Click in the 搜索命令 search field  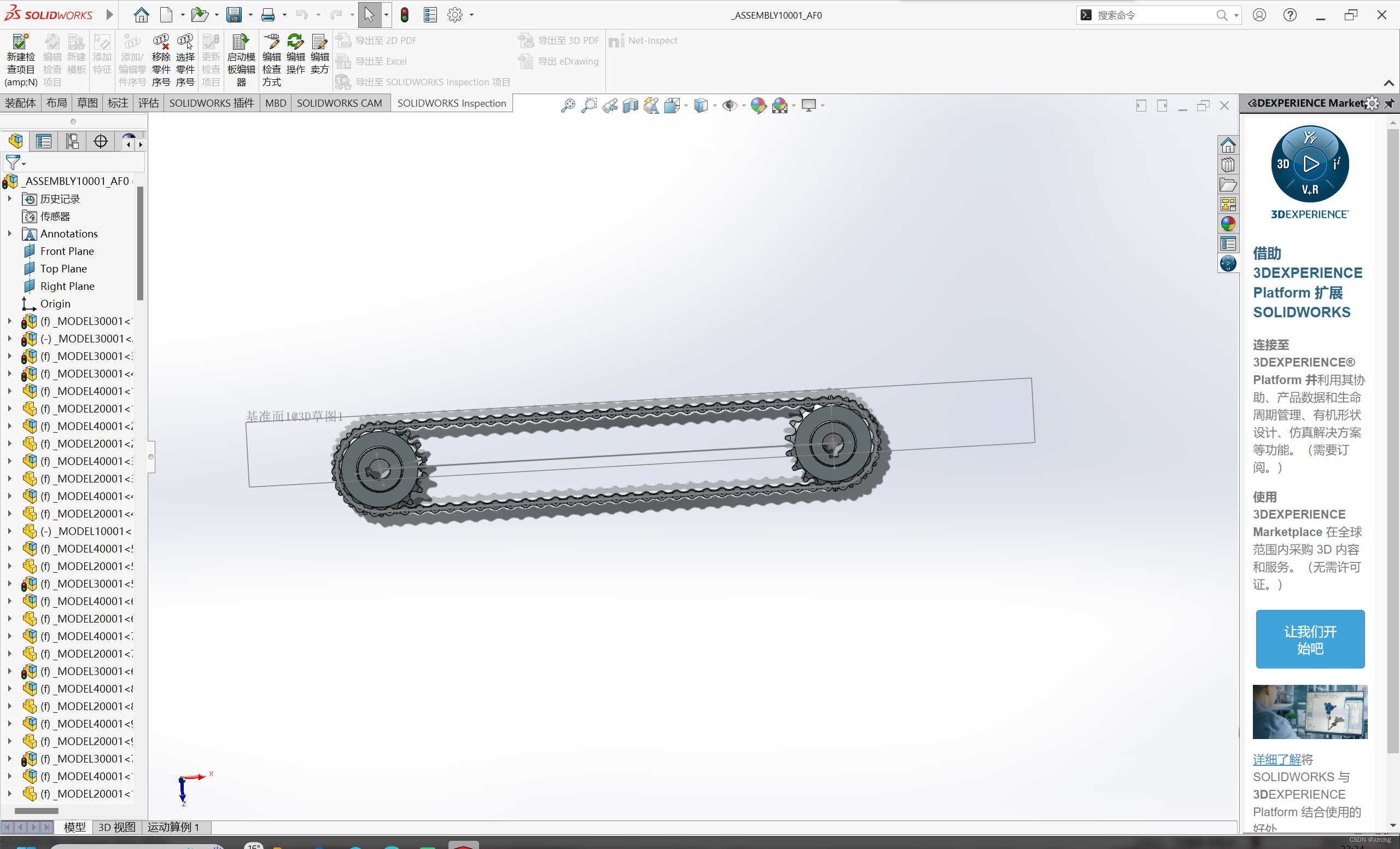pos(1153,15)
